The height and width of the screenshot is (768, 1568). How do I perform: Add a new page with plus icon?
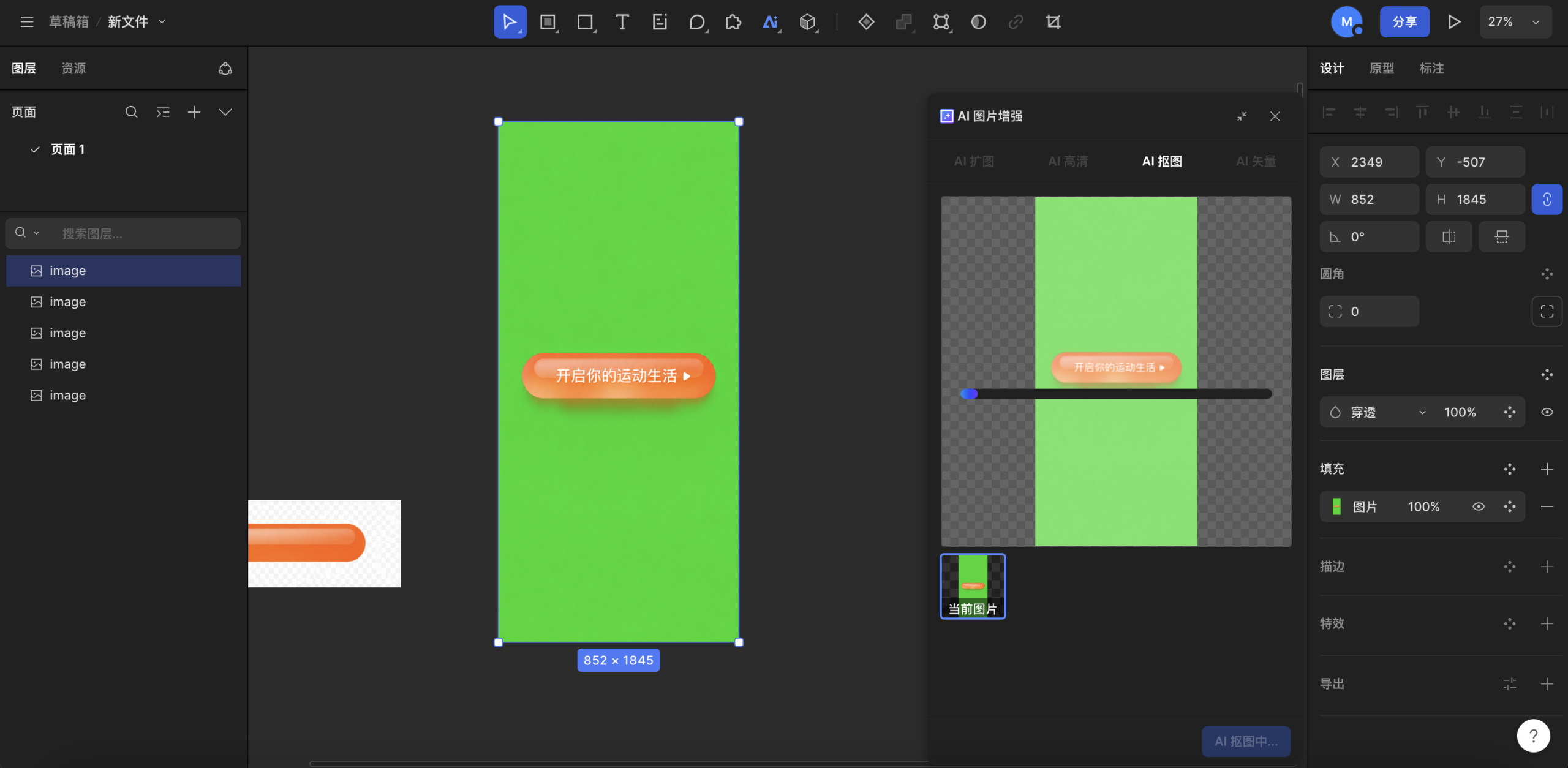point(194,112)
